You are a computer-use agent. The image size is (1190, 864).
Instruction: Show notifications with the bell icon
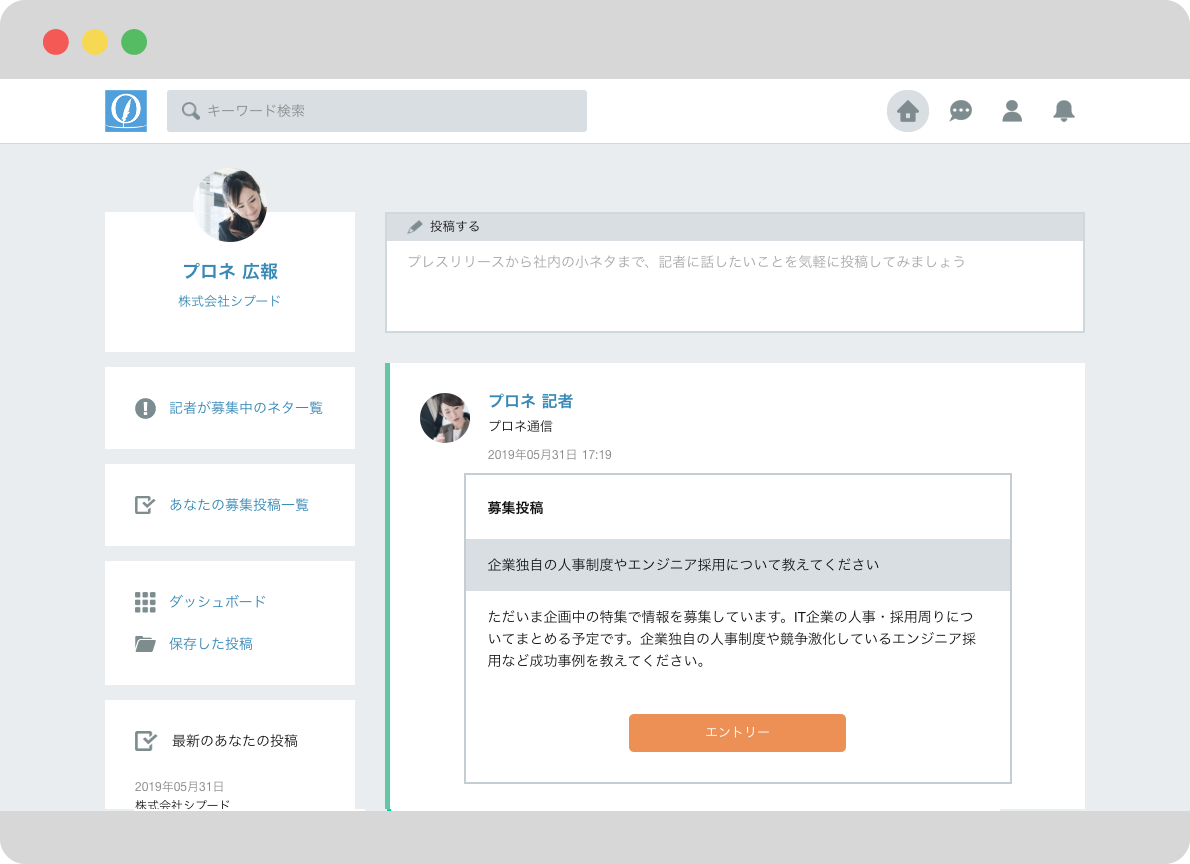[x=1064, y=111]
